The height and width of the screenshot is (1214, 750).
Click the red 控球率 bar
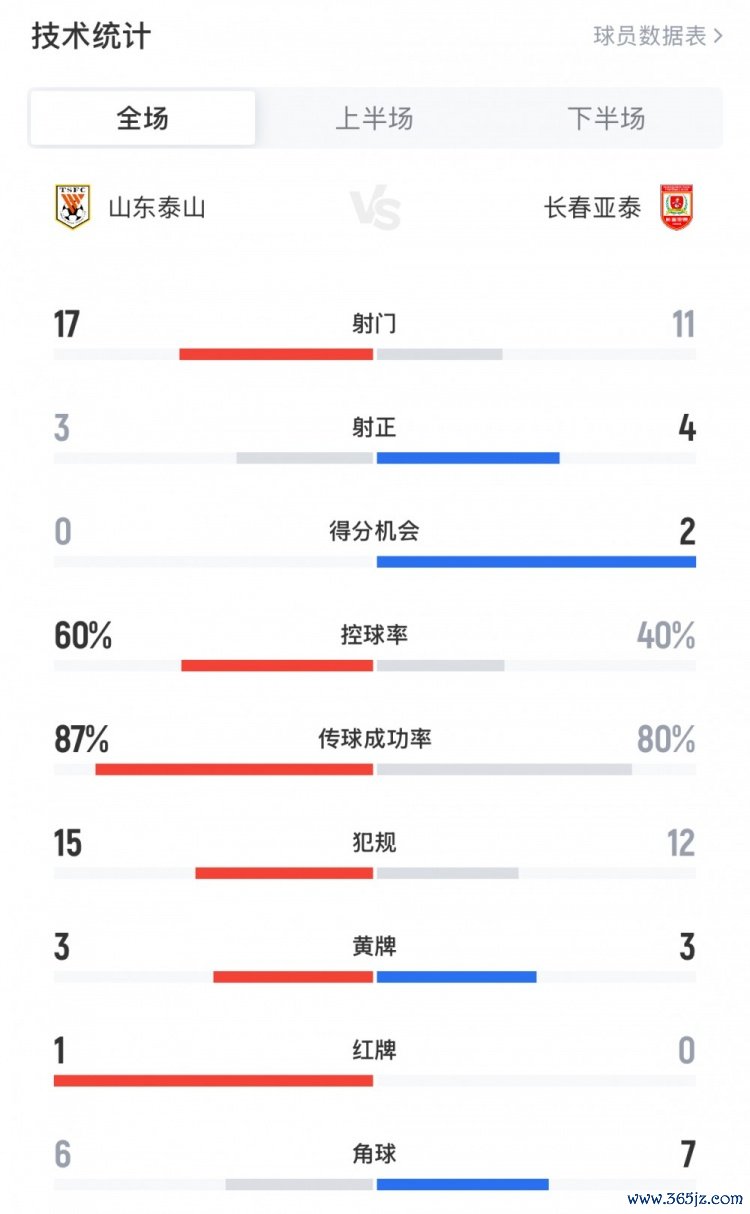tap(277, 666)
